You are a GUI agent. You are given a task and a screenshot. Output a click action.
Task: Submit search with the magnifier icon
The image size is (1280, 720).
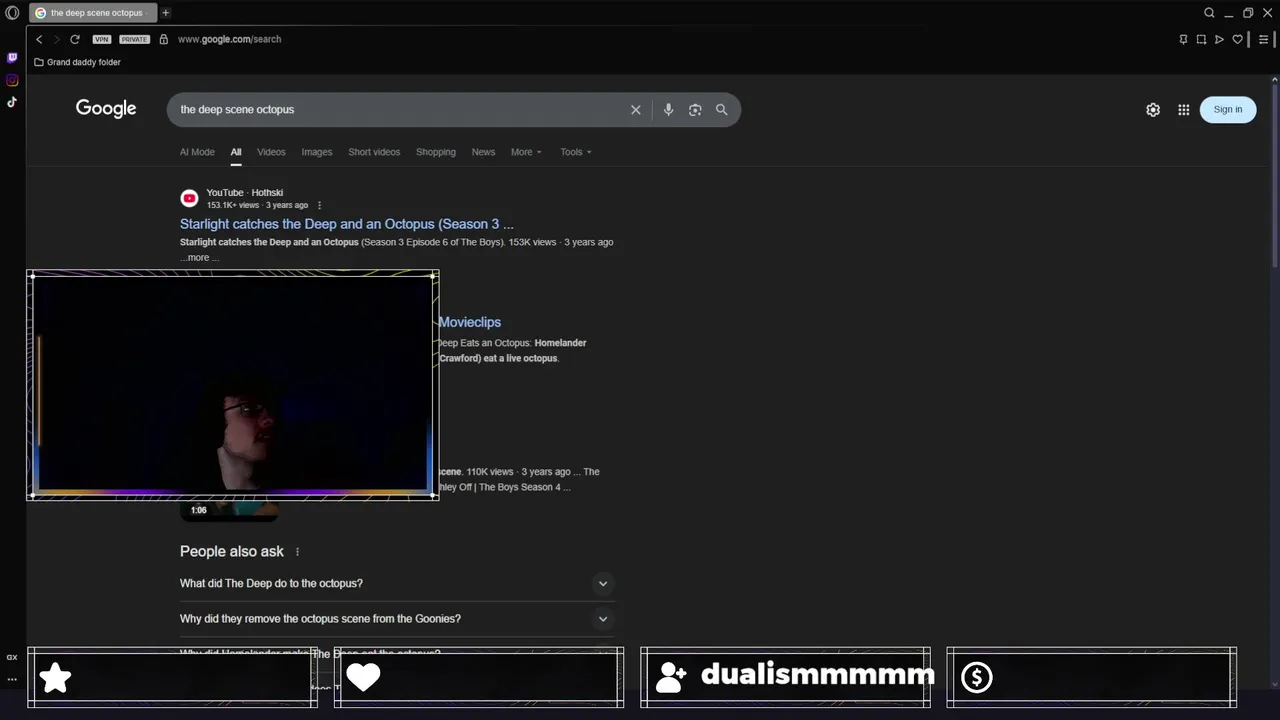pos(721,110)
